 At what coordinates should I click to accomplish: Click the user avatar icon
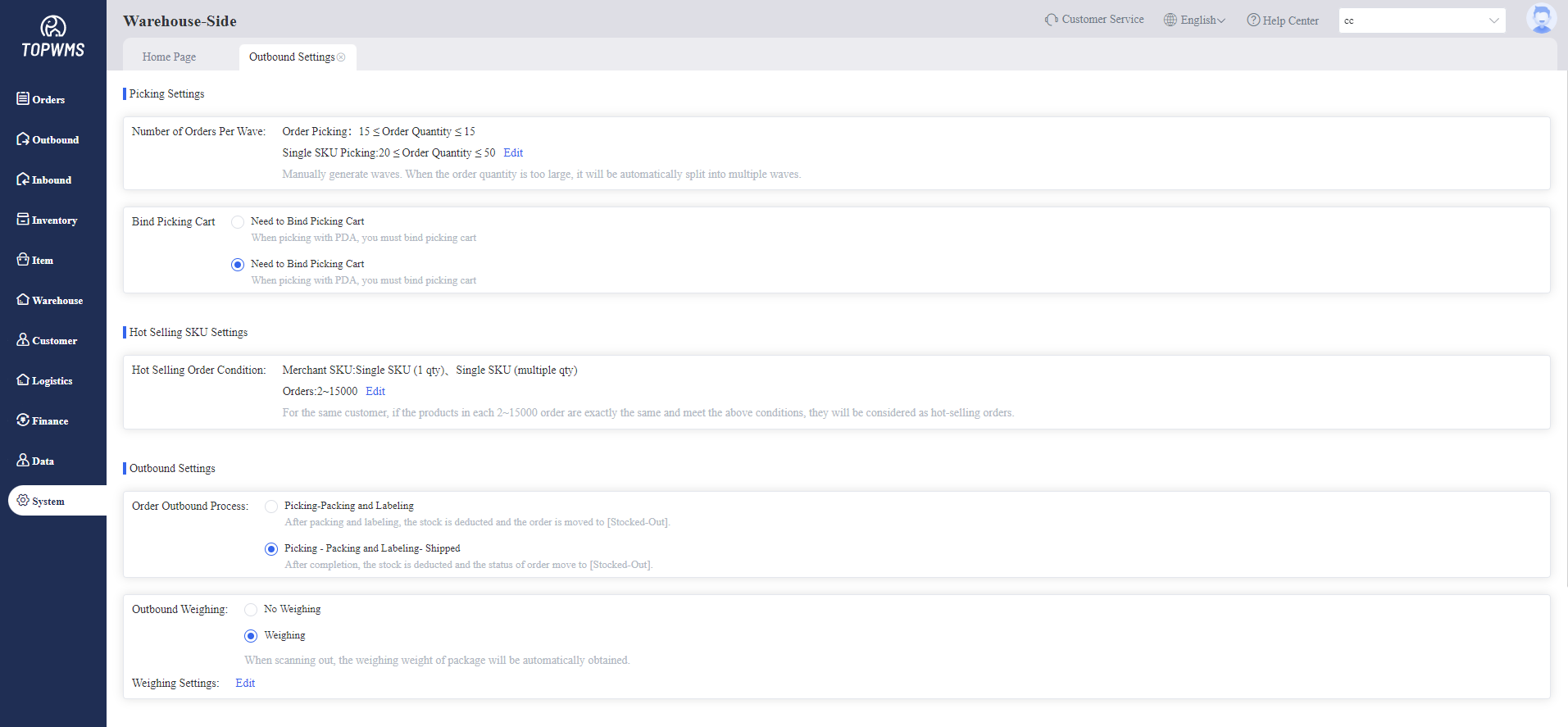1541,19
